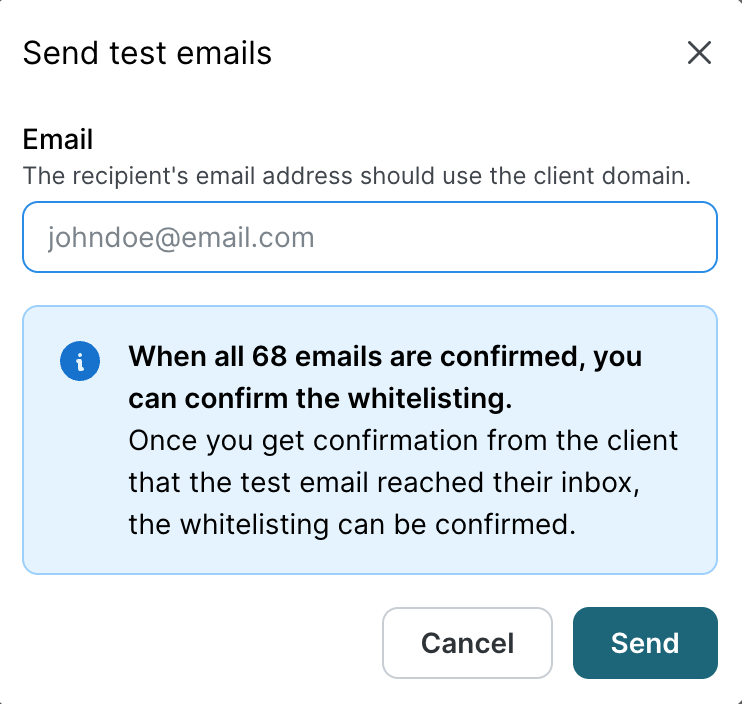Click the "johndoe@email.com" placeholder text
The width and height of the screenshot is (742, 704).
pyautogui.click(x=181, y=238)
